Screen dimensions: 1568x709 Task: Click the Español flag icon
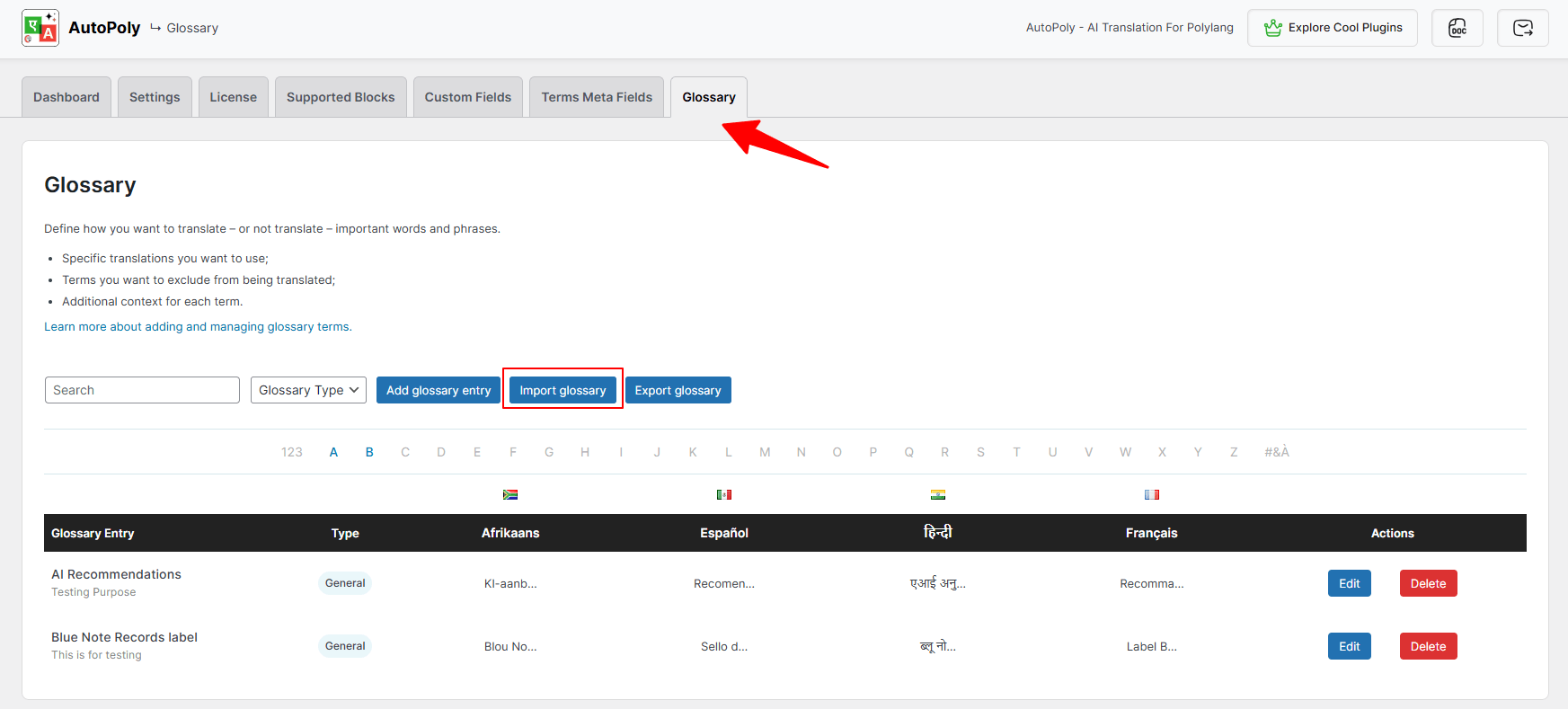click(x=724, y=494)
